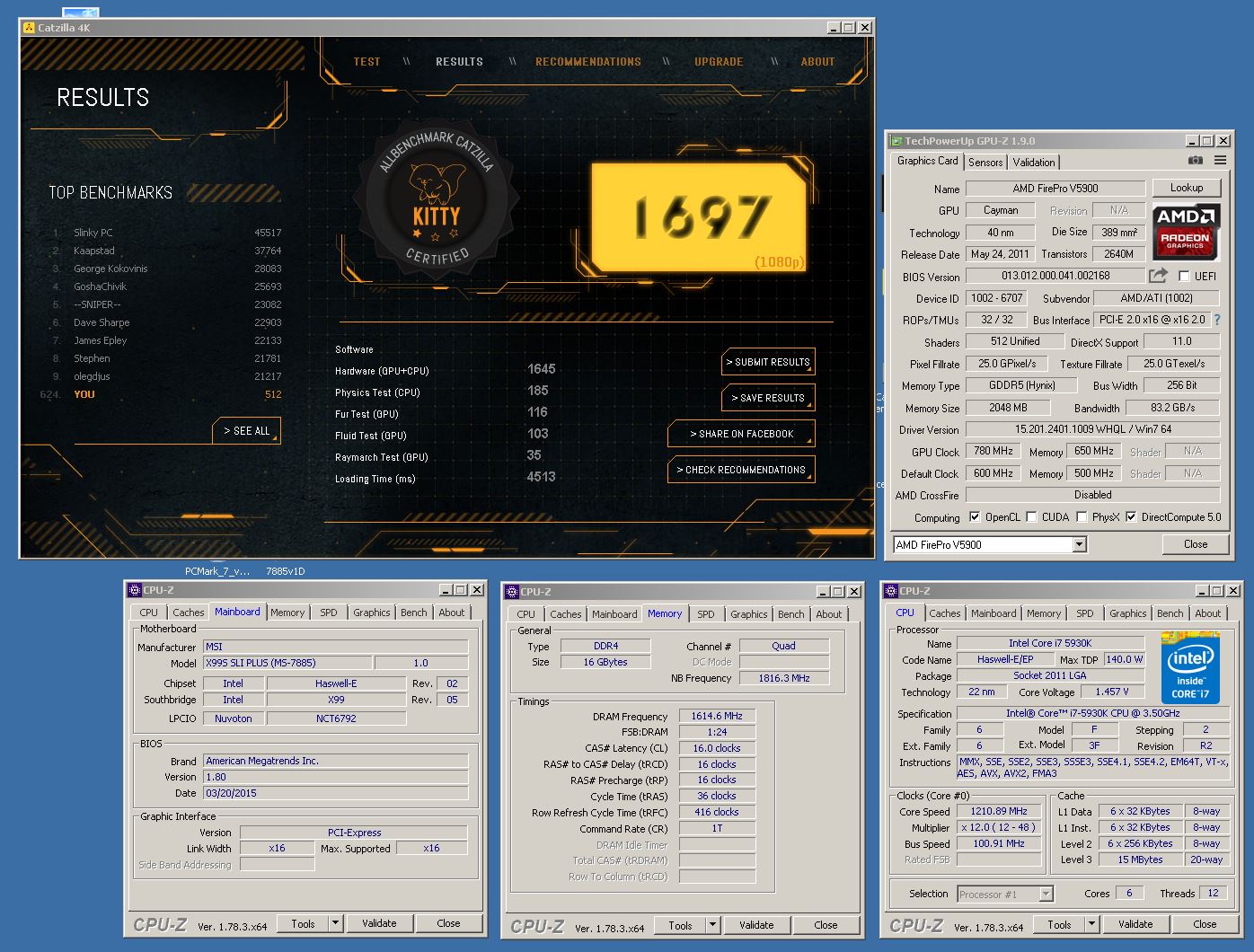Click the 1697 score panel
Screen dimensions: 1254x952
(x=699, y=216)
